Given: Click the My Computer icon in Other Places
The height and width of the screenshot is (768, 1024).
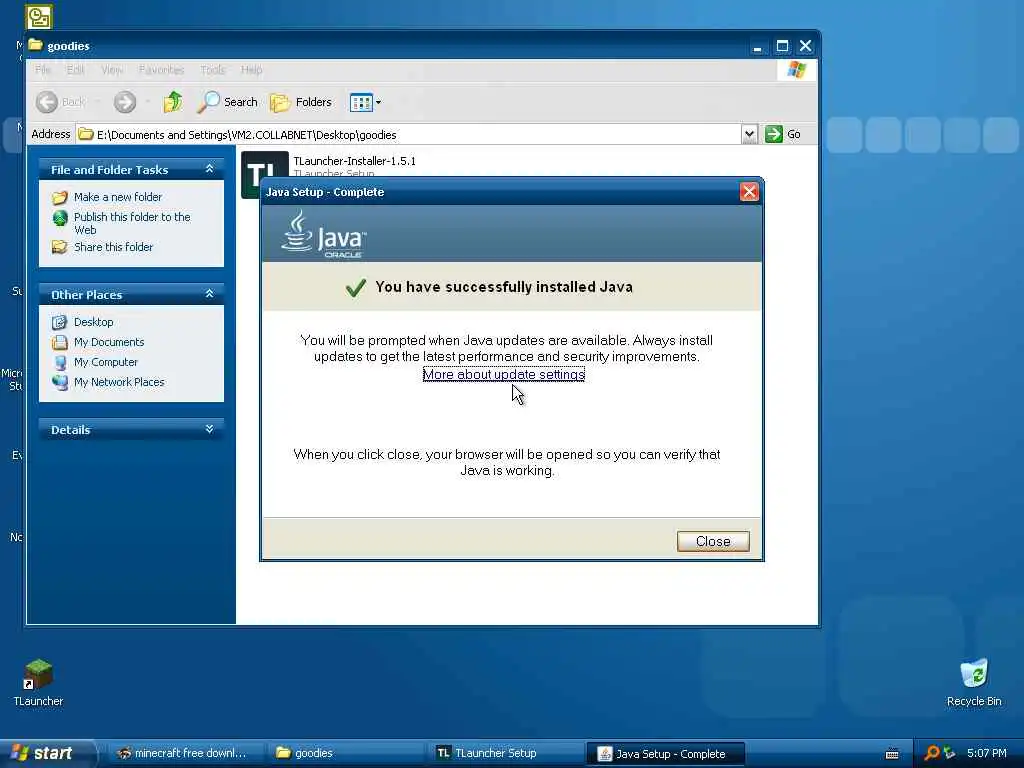Looking at the screenshot, I should (60, 362).
